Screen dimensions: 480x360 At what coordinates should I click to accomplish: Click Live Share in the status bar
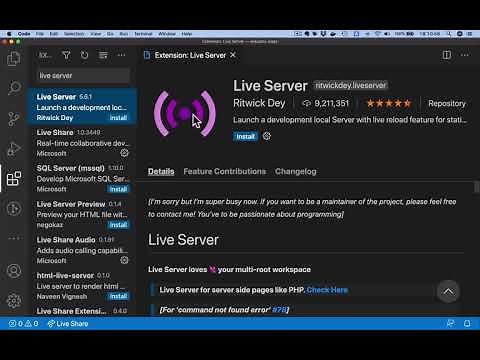pos(68,323)
